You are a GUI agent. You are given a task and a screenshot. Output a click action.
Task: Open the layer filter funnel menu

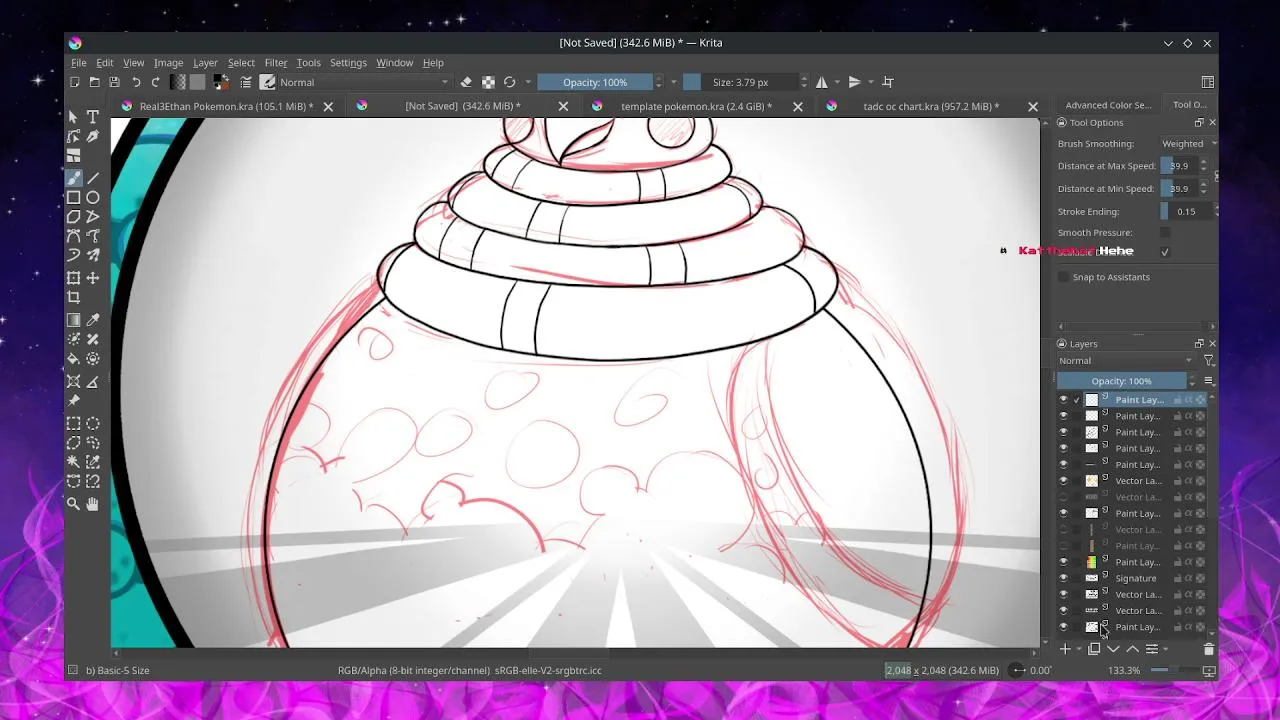click(1209, 361)
